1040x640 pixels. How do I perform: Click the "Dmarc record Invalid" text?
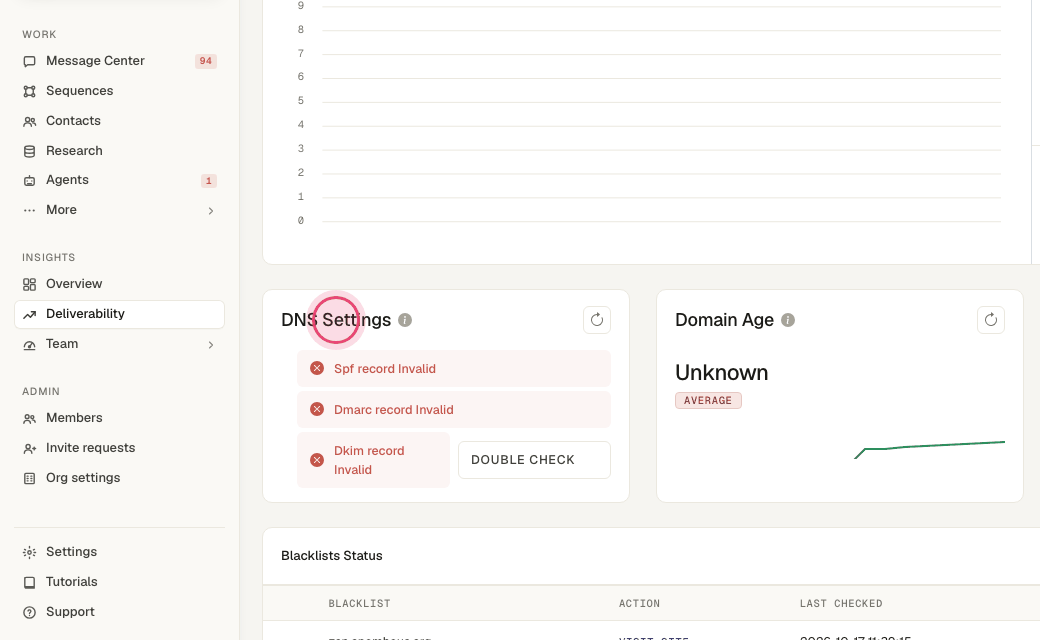click(394, 410)
